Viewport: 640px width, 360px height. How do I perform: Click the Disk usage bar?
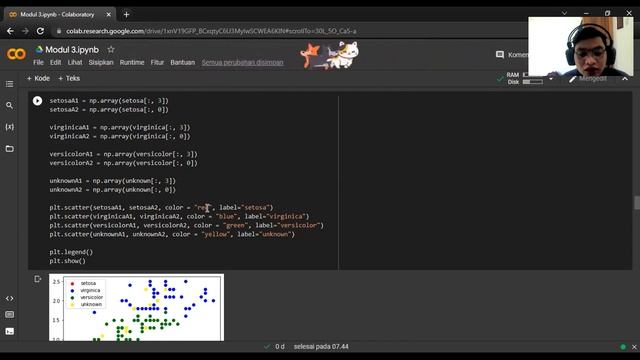click(533, 82)
